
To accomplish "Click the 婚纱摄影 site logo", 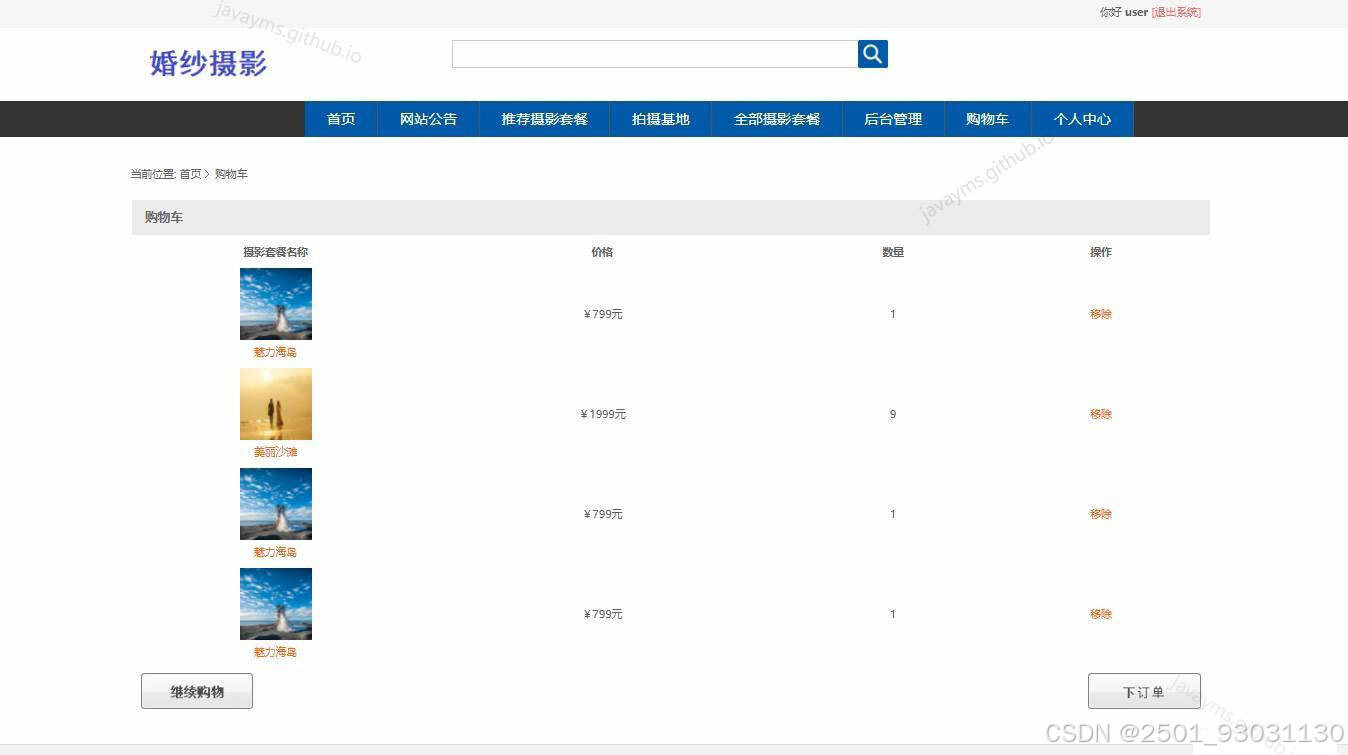I will pos(208,63).
